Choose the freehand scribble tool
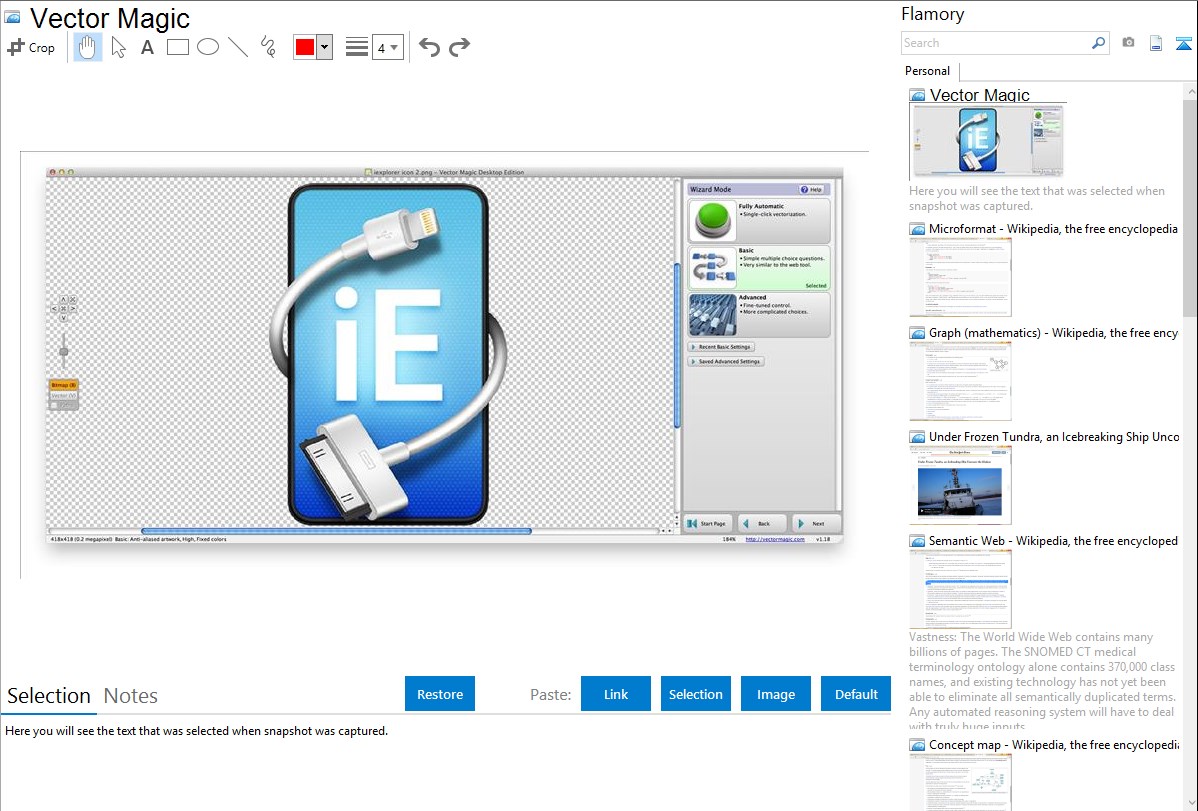This screenshot has height=811, width=1198. coord(268,47)
